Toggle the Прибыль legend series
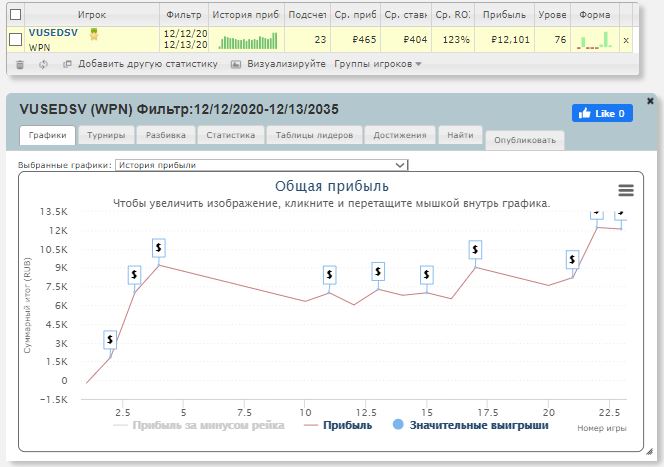 click(x=338, y=426)
